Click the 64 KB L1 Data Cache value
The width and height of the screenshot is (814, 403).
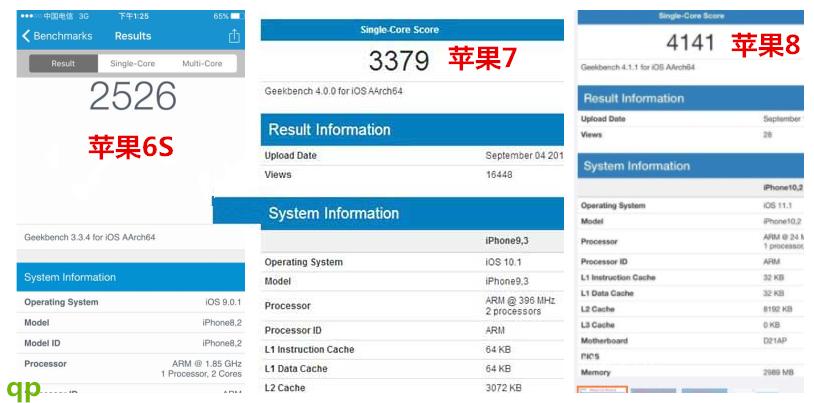point(498,368)
